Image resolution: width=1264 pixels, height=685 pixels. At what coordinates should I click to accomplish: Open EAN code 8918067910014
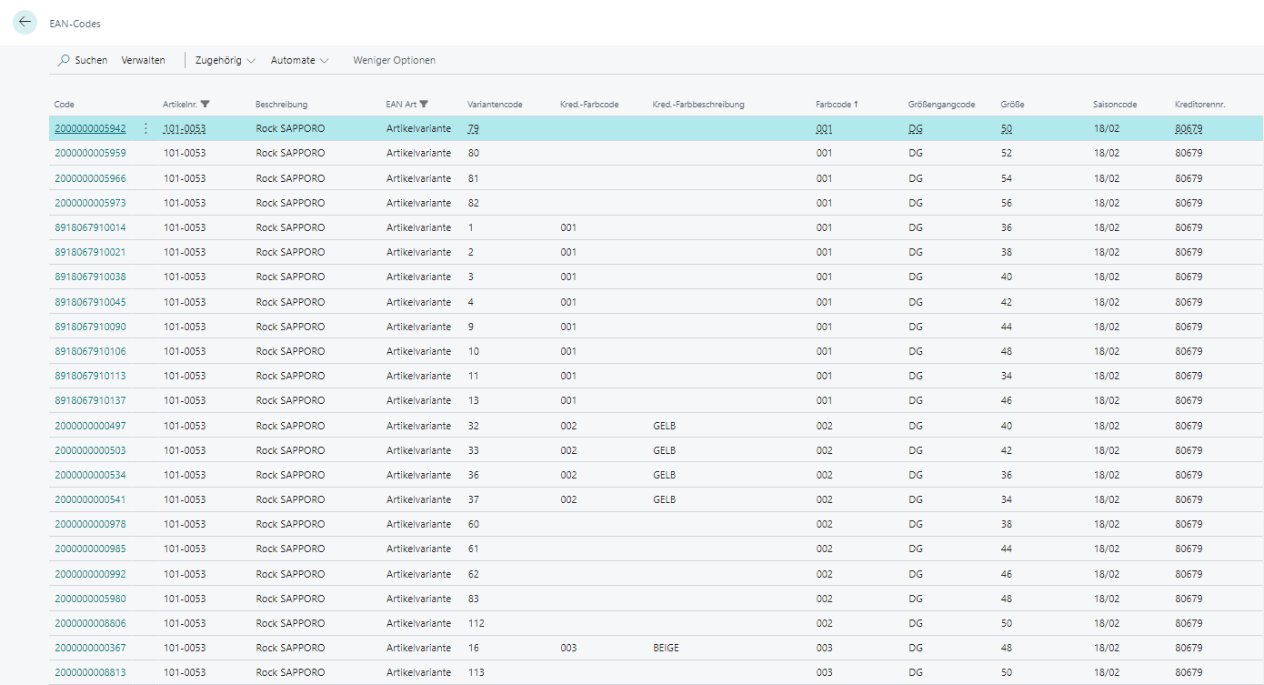tap(90, 228)
